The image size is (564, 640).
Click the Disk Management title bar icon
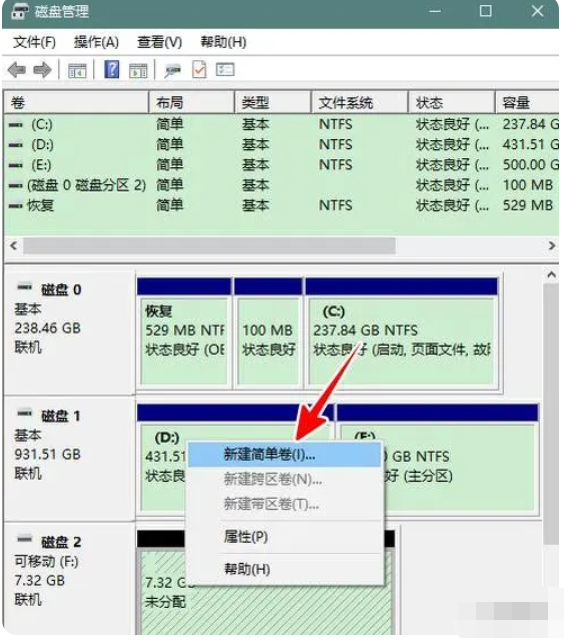pos(20,11)
